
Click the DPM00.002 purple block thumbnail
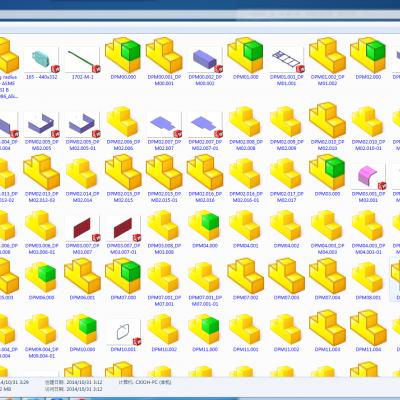[205, 60]
